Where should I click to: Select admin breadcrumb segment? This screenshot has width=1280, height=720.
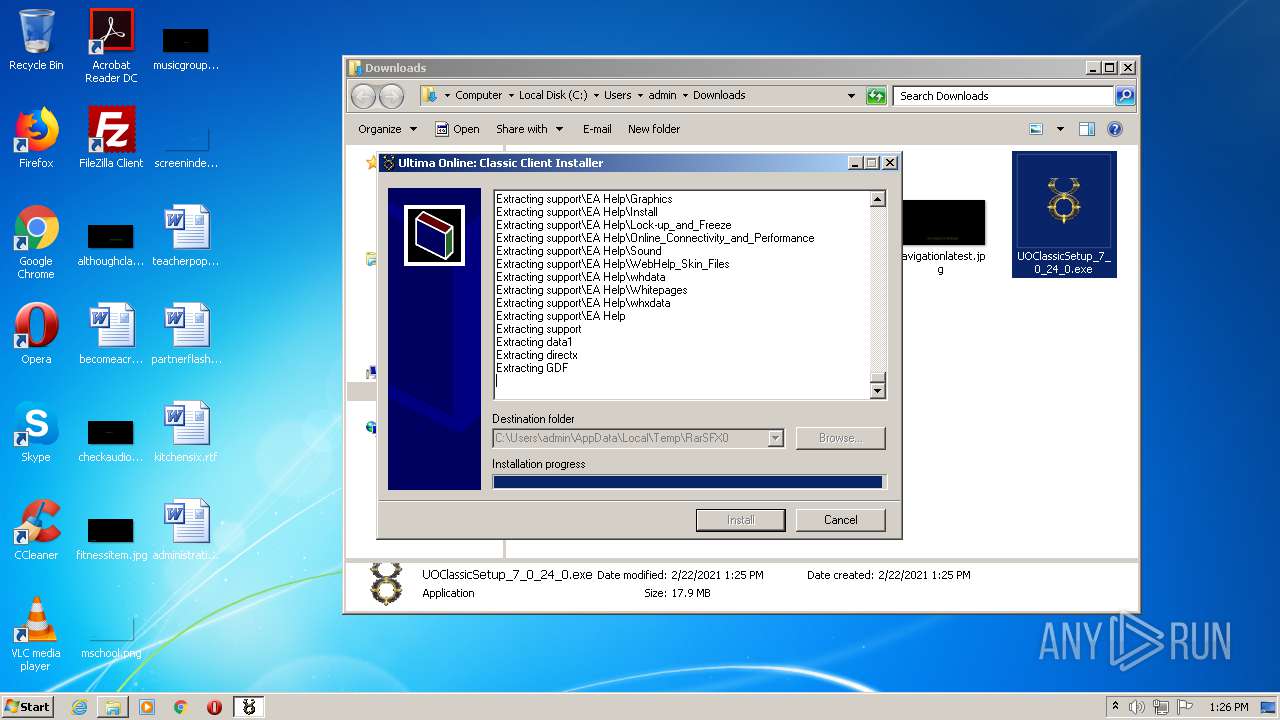(662, 96)
